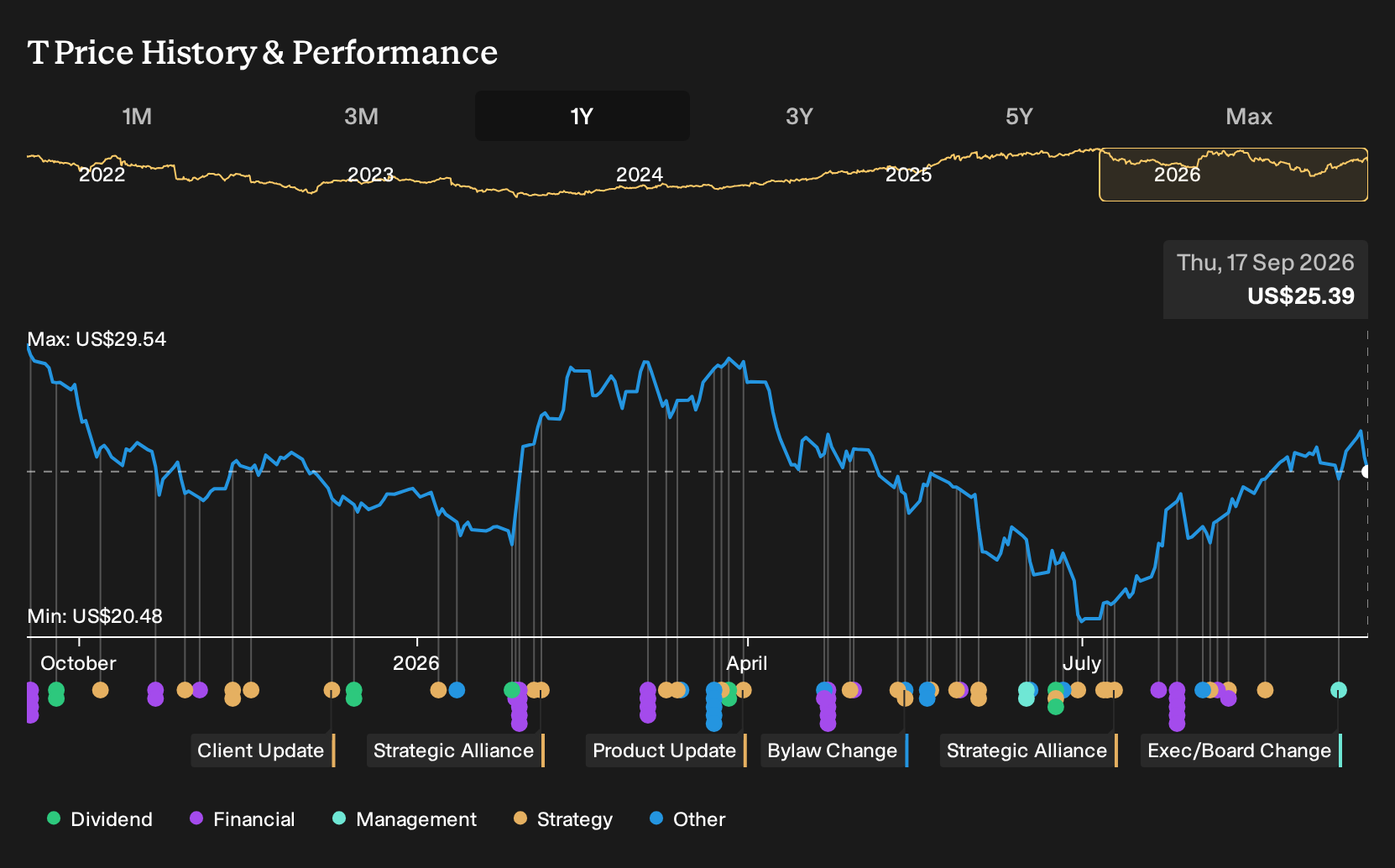The width and height of the screenshot is (1395, 868).
Task: Toggle Strategy events in the legend
Action: pos(563,819)
